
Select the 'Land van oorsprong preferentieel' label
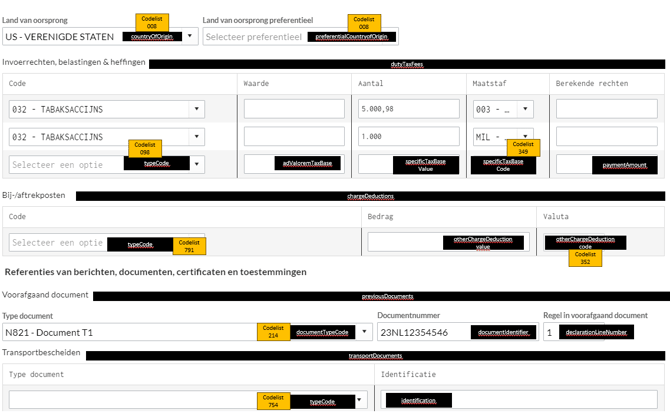pos(258,20)
